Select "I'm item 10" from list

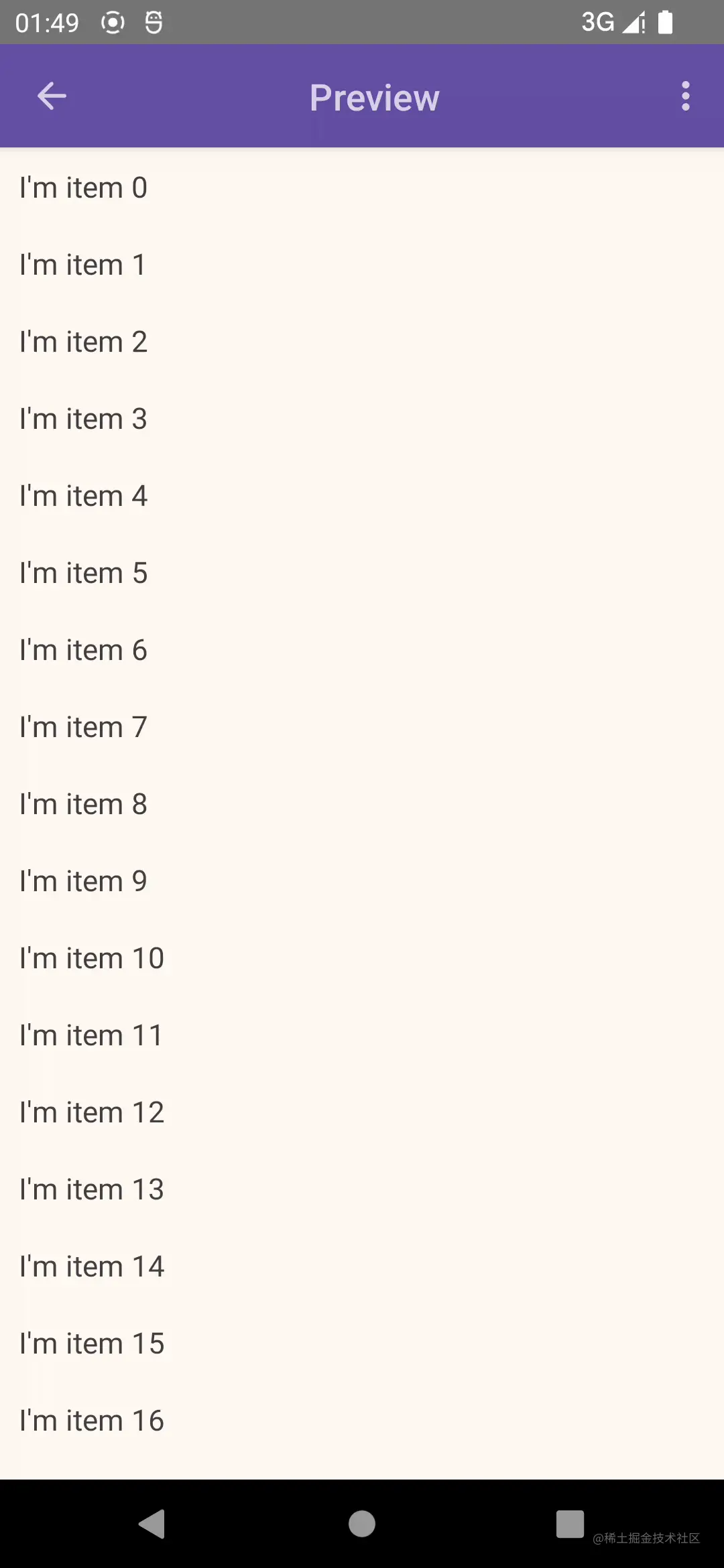click(x=362, y=958)
